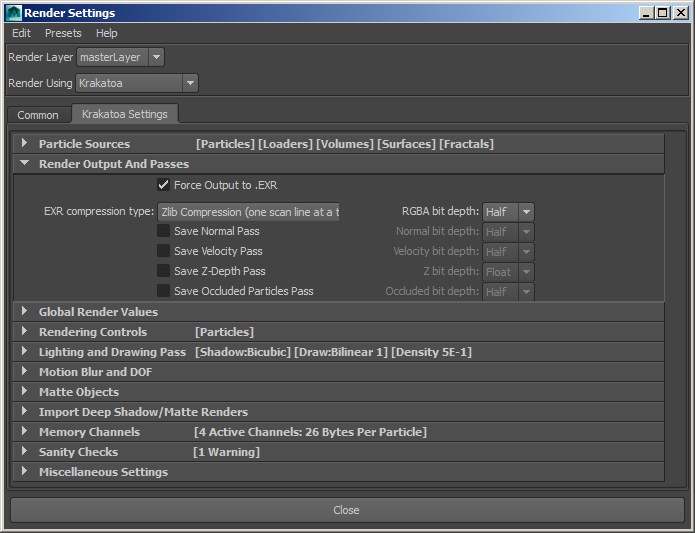Click the 'RGBA bit depth:' label
This screenshot has width=695, height=533.
(x=440, y=211)
